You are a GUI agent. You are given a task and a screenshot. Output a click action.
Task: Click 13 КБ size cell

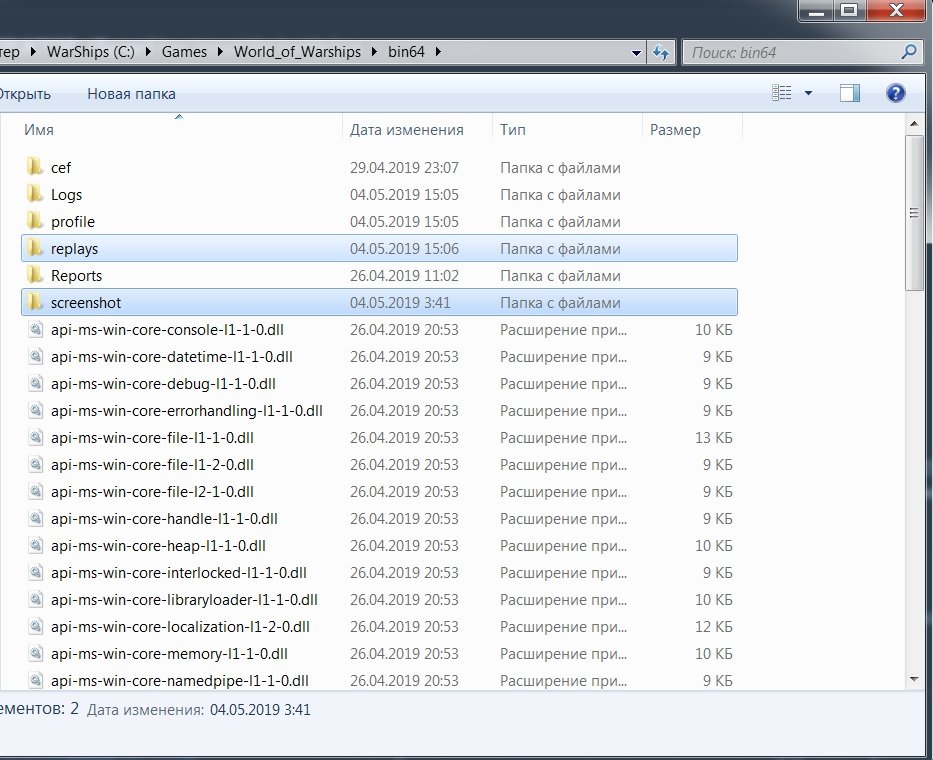pyautogui.click(x=713, y=437)
